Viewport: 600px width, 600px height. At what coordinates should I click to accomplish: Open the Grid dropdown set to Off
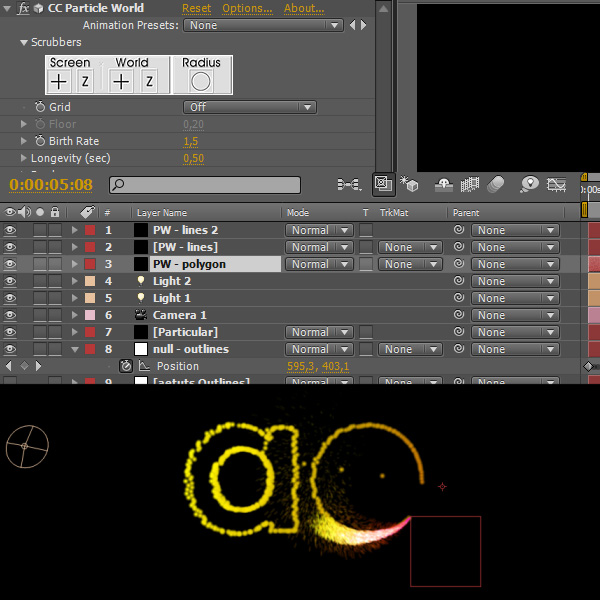250,107
